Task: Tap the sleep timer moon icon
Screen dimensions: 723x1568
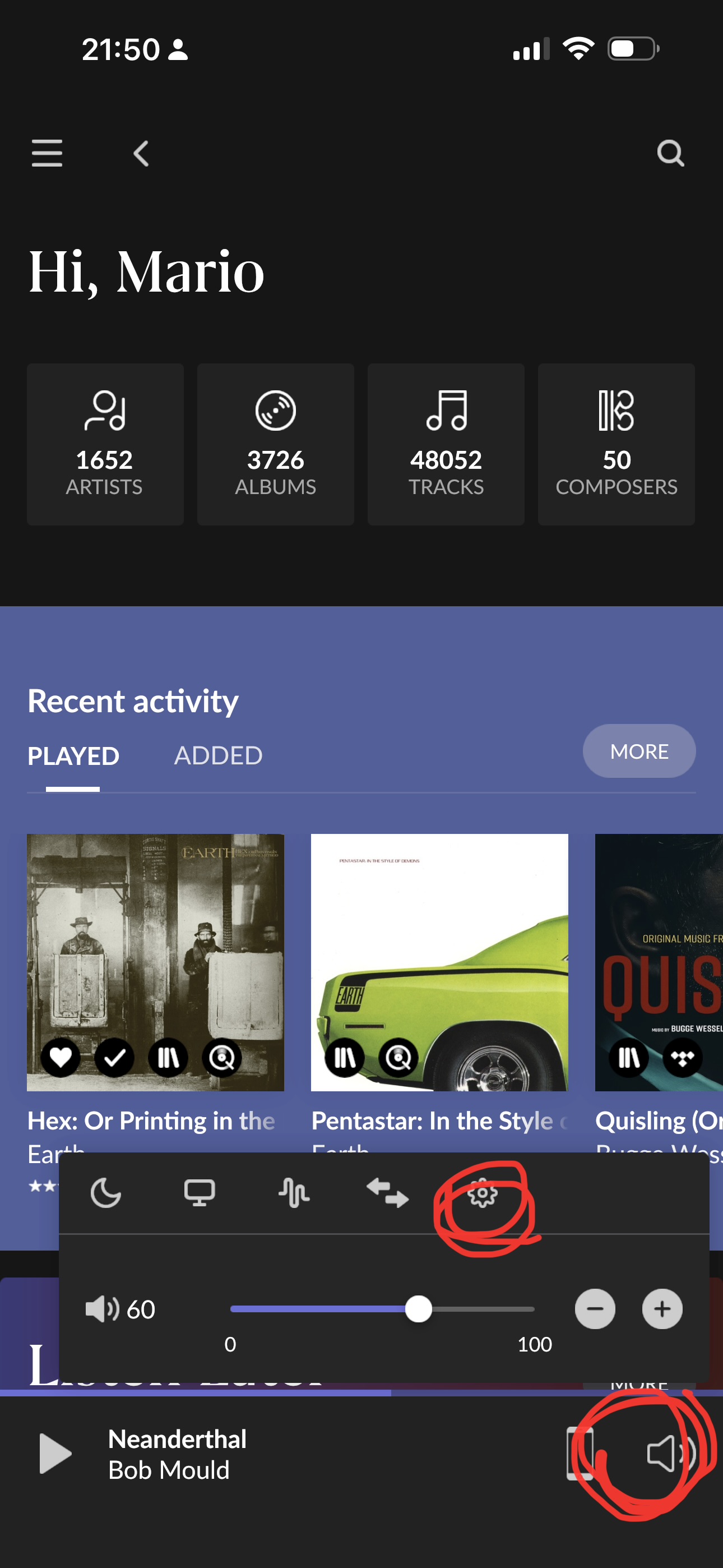Action: (x=106, y=1192)
